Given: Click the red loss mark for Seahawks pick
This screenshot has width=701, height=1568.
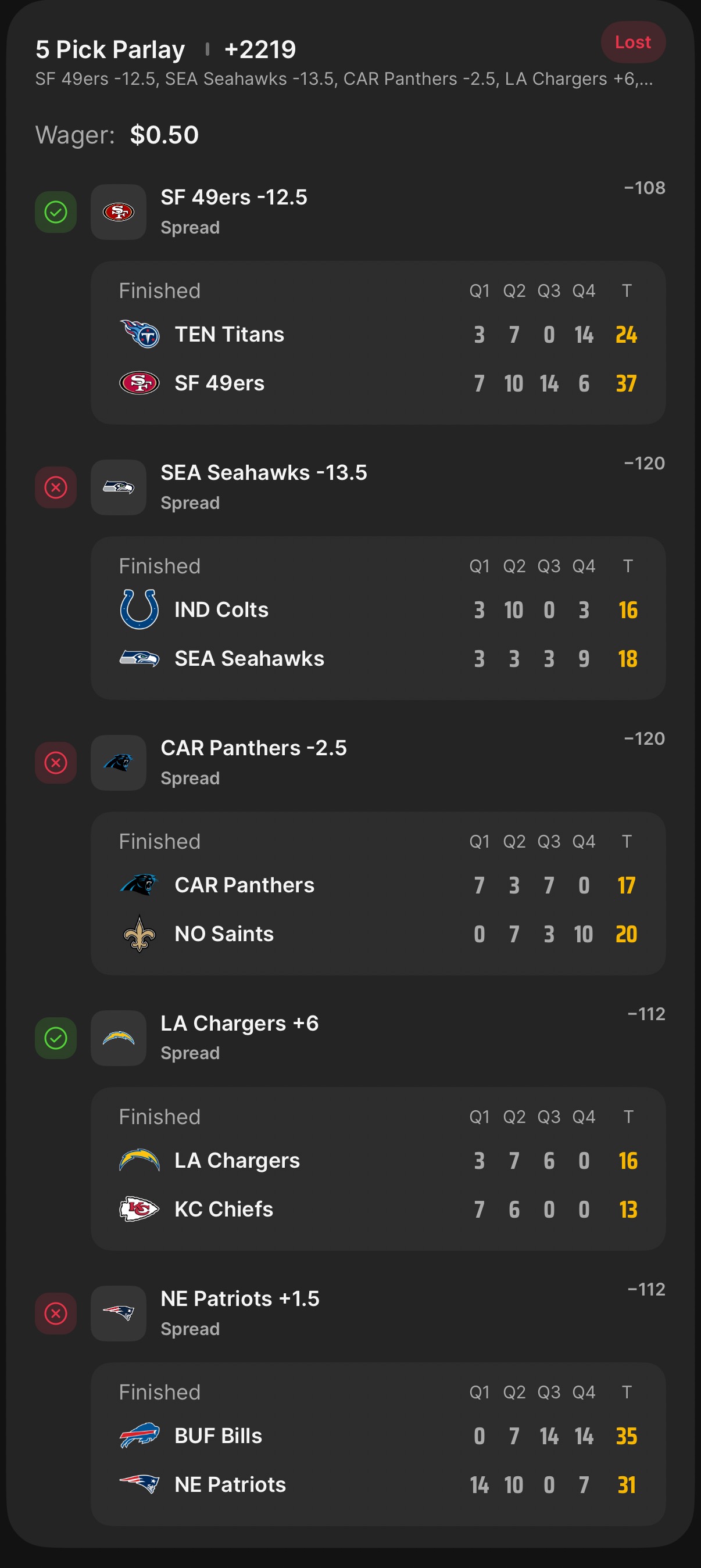Looking at the screenshot, I should (x=55, y=487).
